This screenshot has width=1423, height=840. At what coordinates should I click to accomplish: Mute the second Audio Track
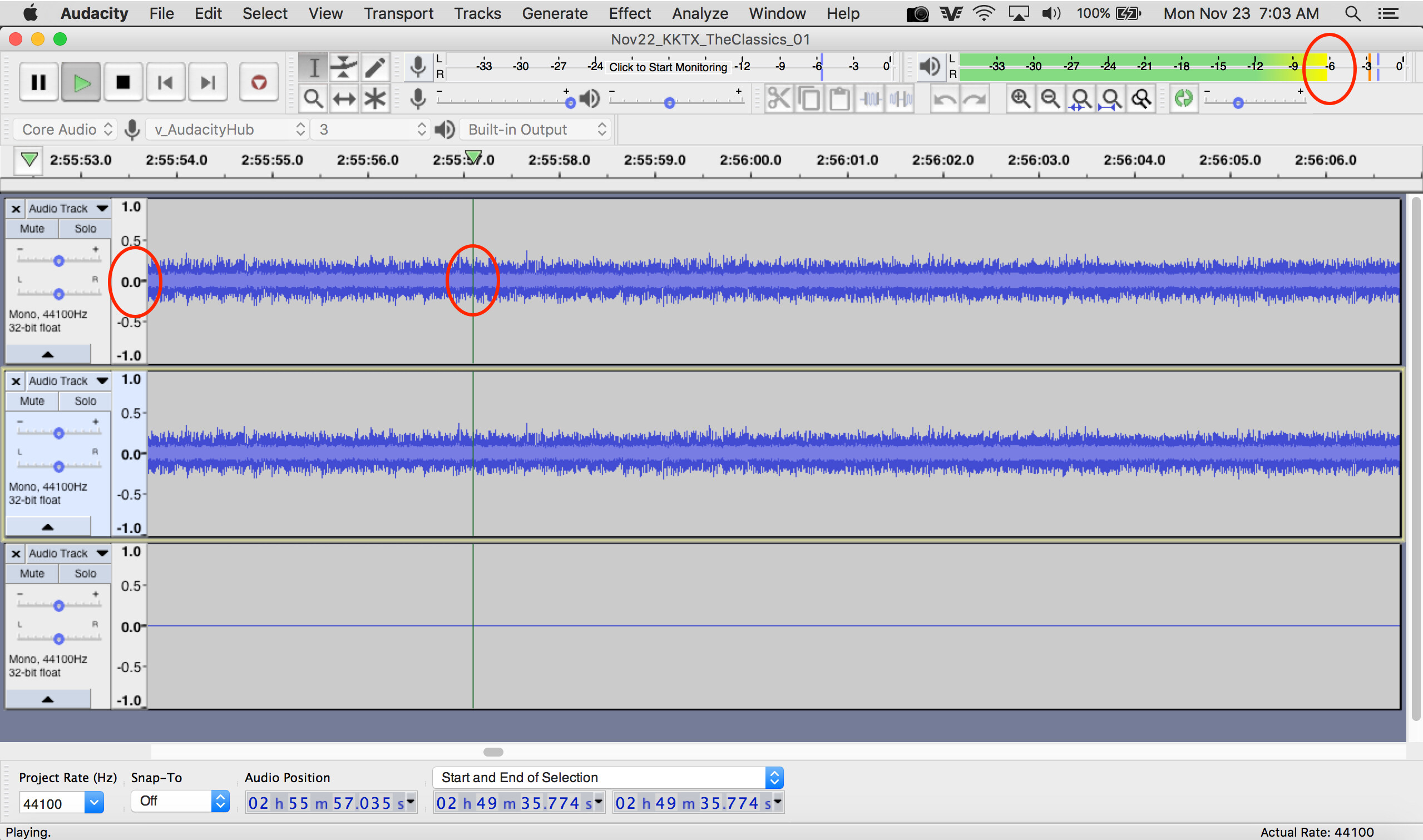tap(32, 401)
